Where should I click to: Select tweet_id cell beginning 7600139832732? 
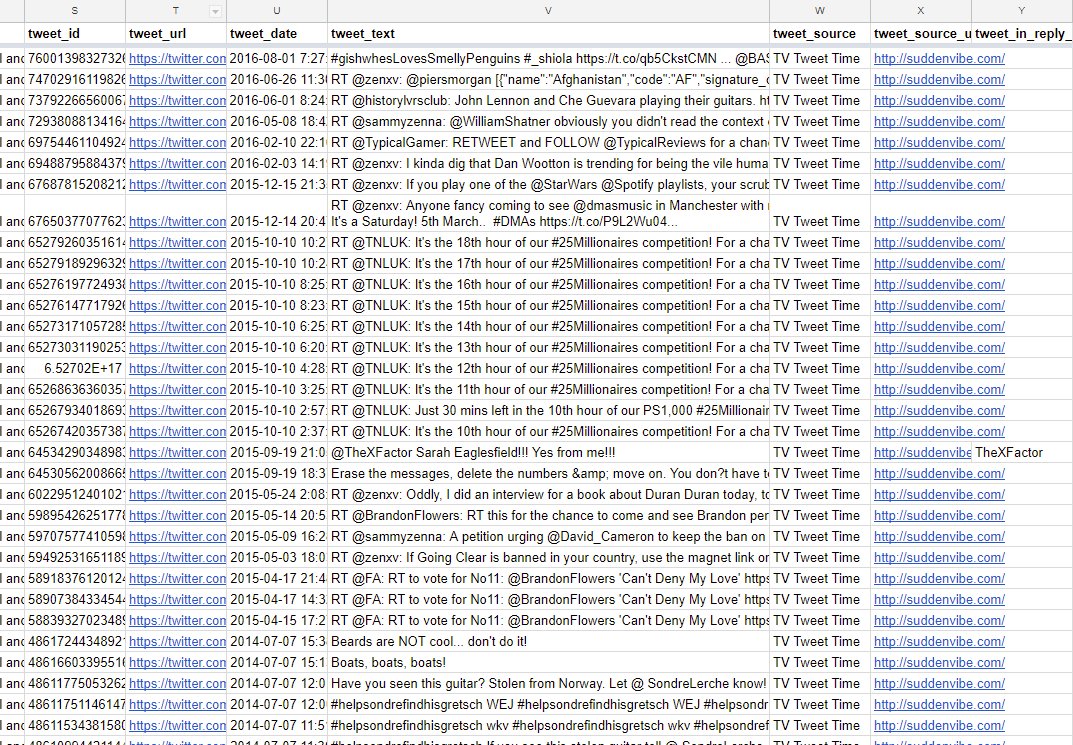[x=75, y=59]
